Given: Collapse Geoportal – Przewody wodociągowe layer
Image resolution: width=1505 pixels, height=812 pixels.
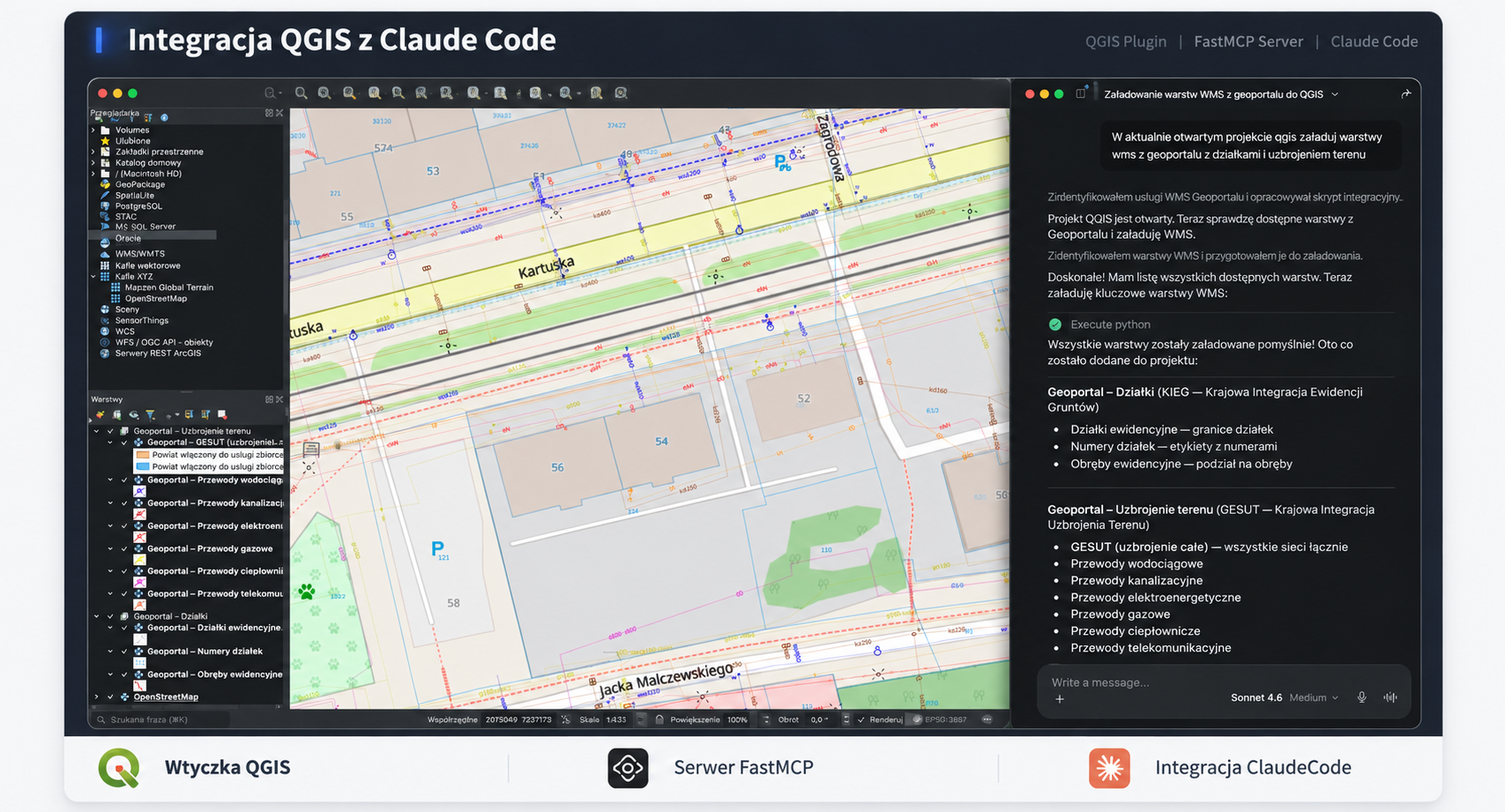Looking at the screenshot, I should click(x=110, y=480).
